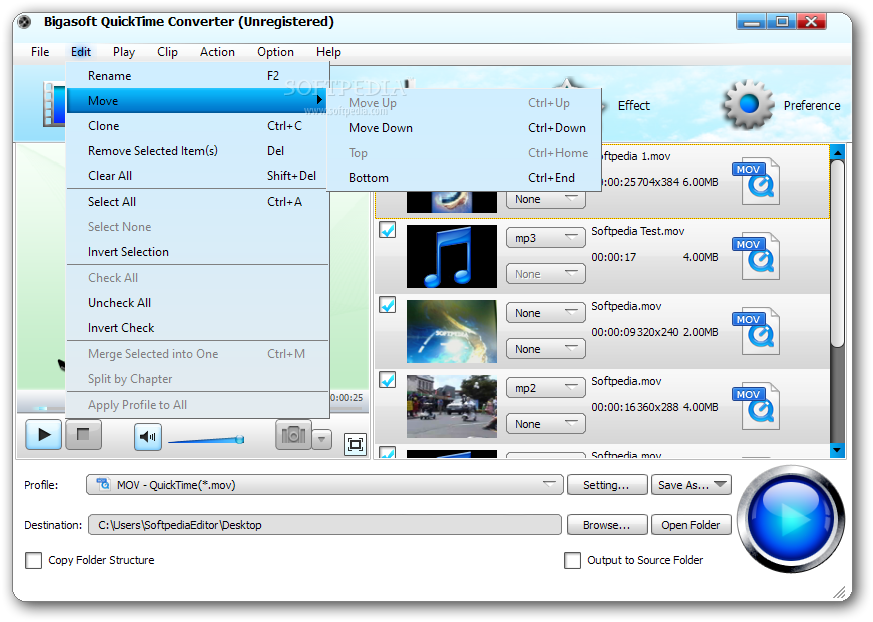
Task: Take a snapshot with the camera icon
Action: pyautogui.click(x=293, y=435)
